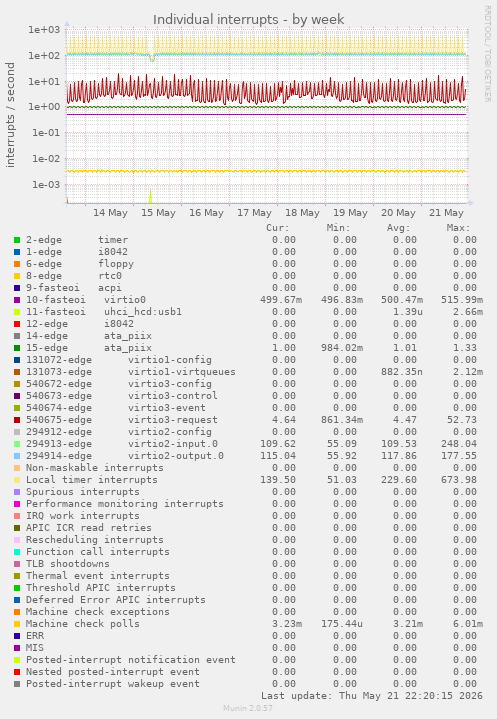Image resolution: width=497 pixels, height=719 pixels.
Task: Click the RRDTOOL / TOBI OETIKER watermark
Action: click(x=487, y=54)
